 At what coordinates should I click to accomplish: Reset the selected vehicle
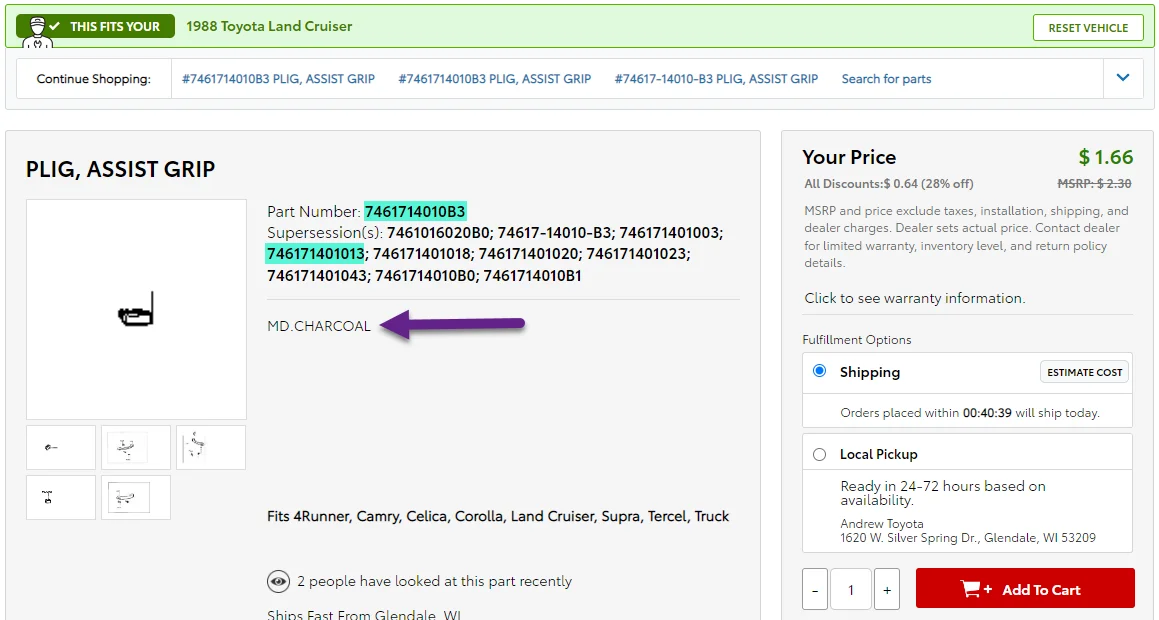pyautogui.click(x=1088, y=28)
